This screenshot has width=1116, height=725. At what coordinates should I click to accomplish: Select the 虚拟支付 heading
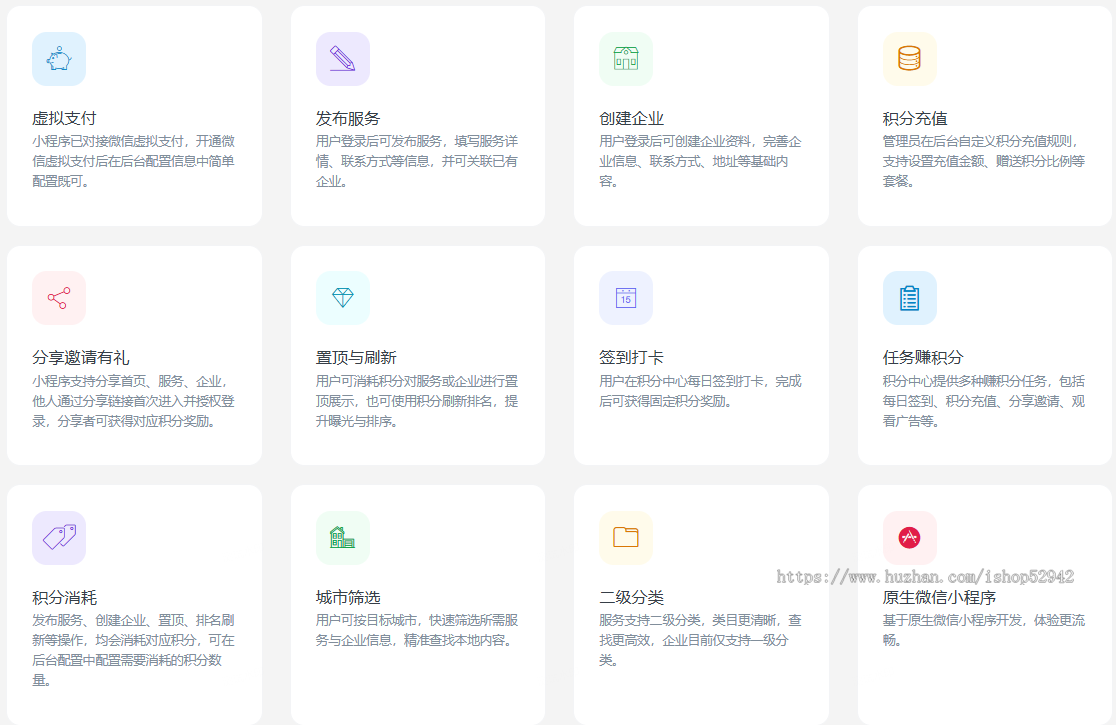click(x=64, y=118)
